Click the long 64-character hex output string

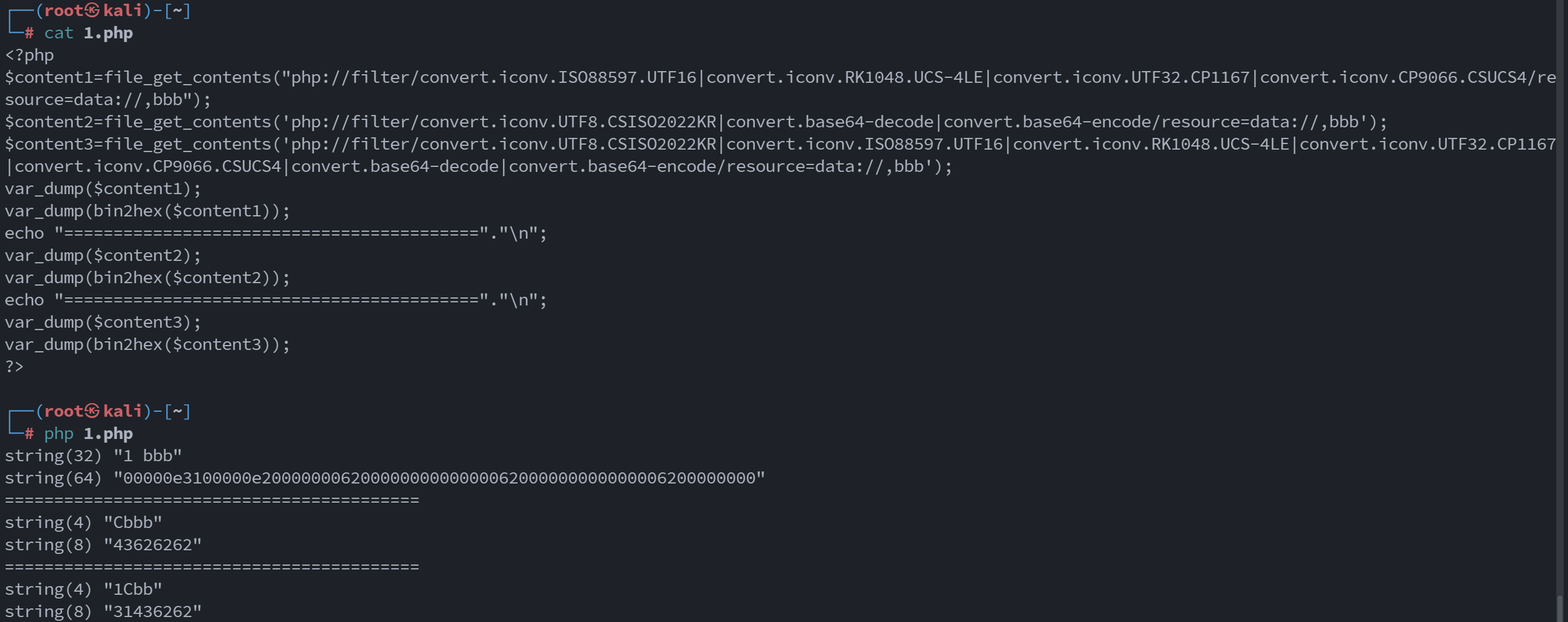click(439, 478)
